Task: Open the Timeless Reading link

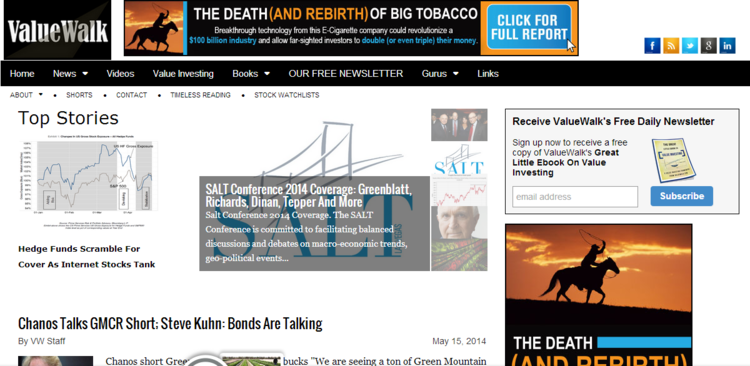Action: (x=200, y=95)
